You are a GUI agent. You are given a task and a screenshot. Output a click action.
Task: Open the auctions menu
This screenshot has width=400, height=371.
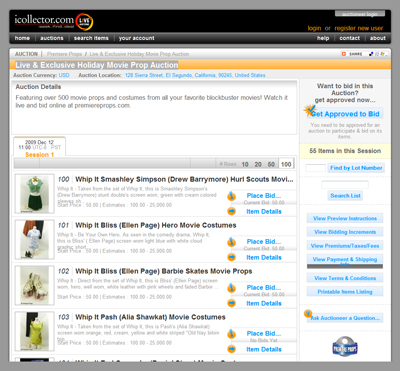[52, 38]
